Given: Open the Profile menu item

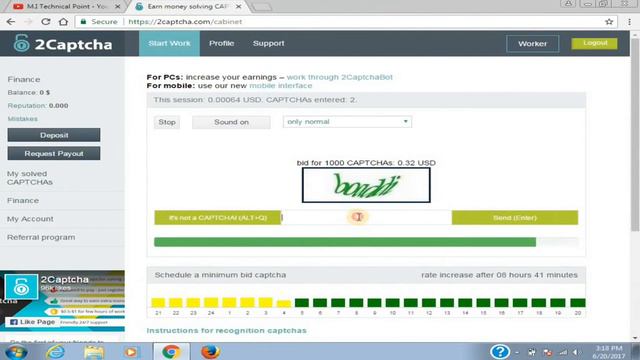Looking at the screenshot, I should (222, 43).
